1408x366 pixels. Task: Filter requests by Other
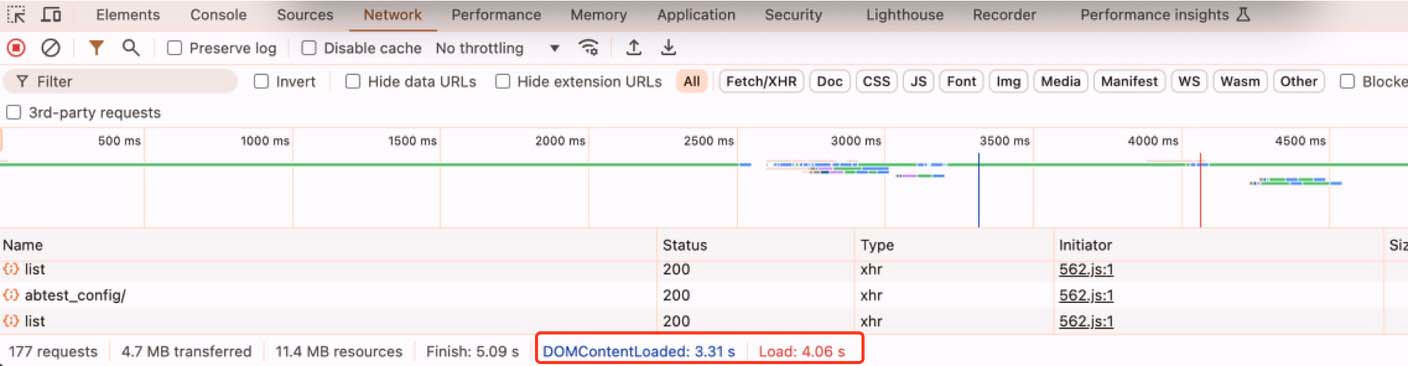(1299, 82)
